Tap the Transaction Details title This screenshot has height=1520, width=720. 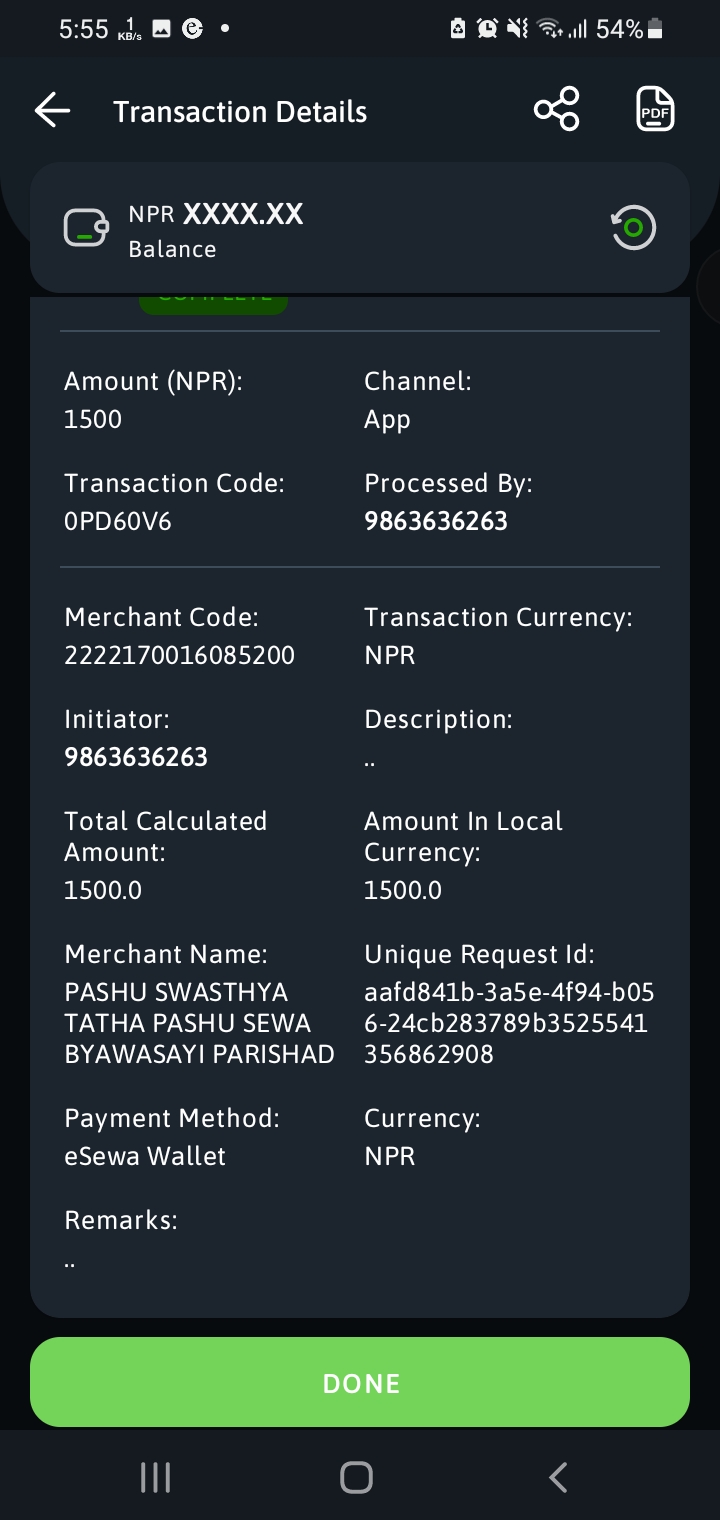pyautogui.click(x=240, y=112)
